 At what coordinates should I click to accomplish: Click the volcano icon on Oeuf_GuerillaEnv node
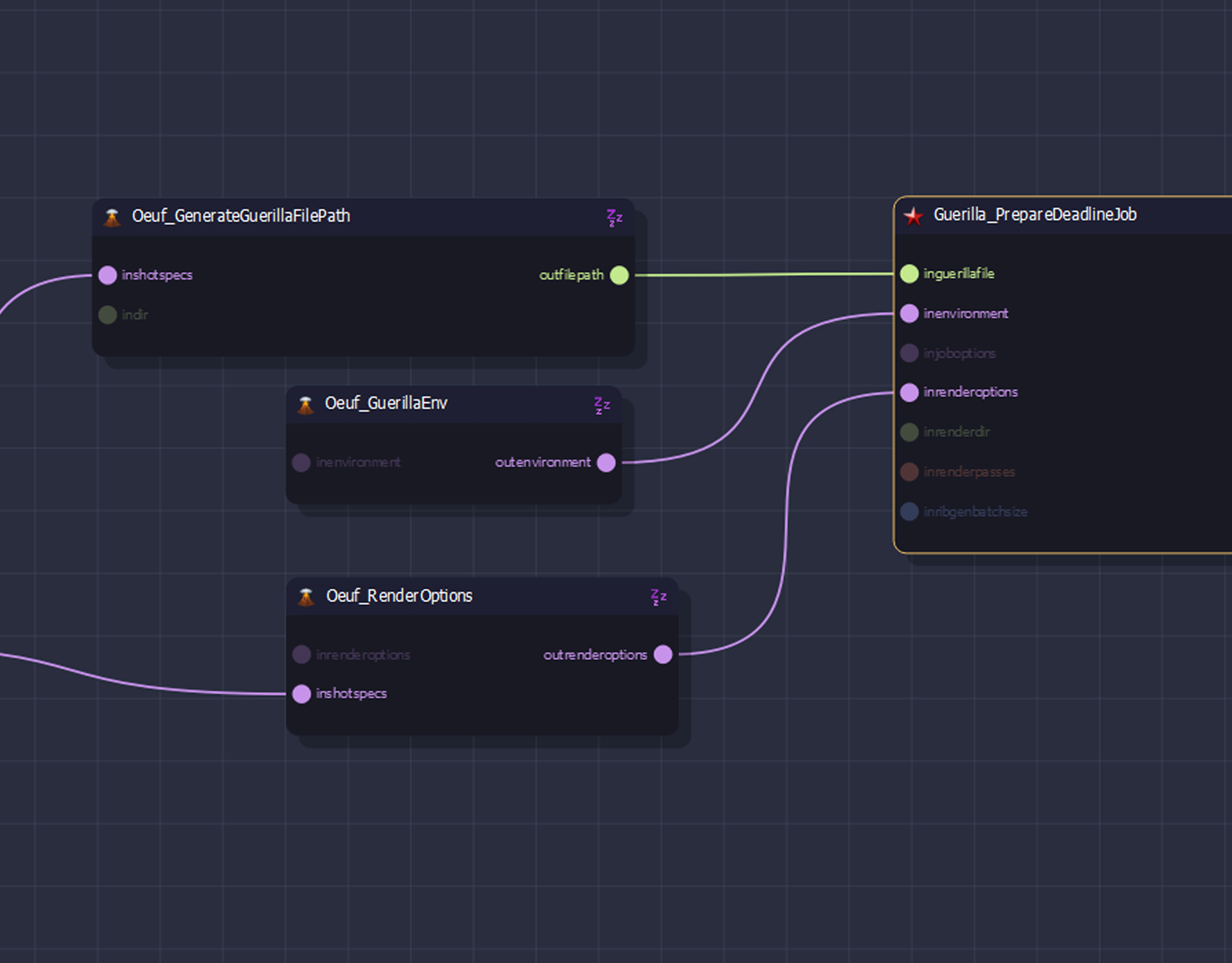tap(305, 405)
